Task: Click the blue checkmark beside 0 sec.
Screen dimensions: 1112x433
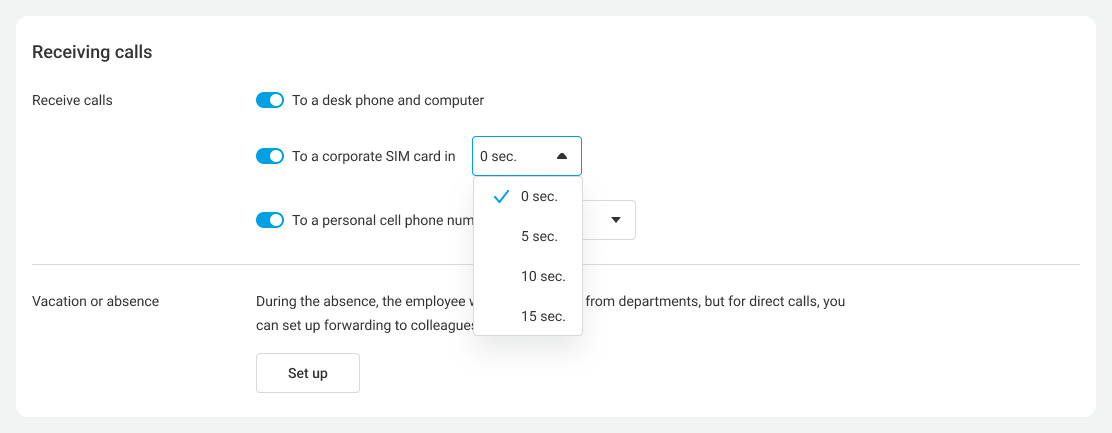Action: point(503,197)
